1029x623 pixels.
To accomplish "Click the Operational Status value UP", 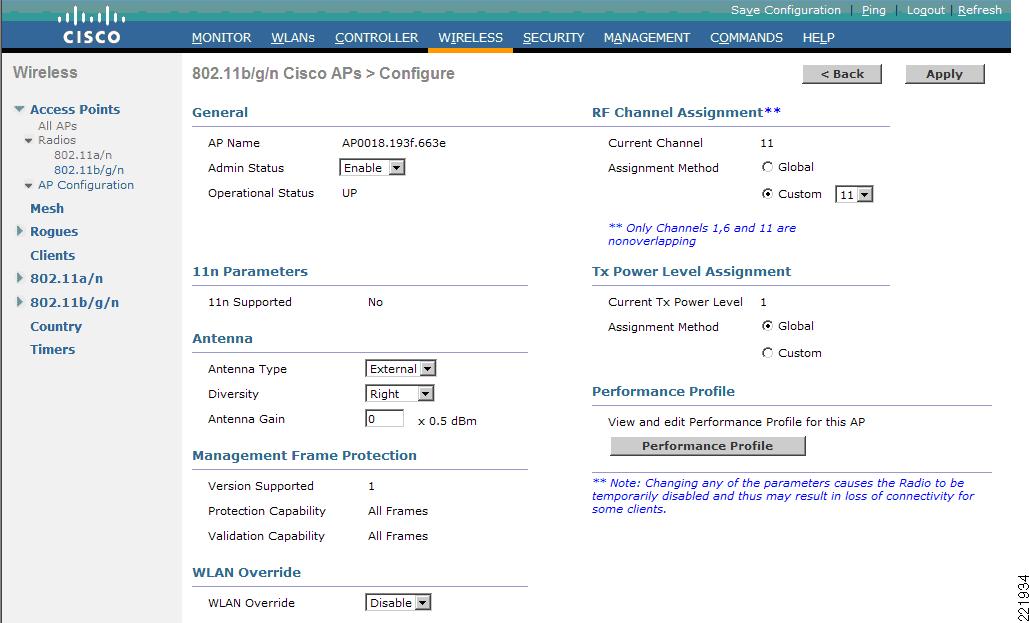I will (350, 193).
